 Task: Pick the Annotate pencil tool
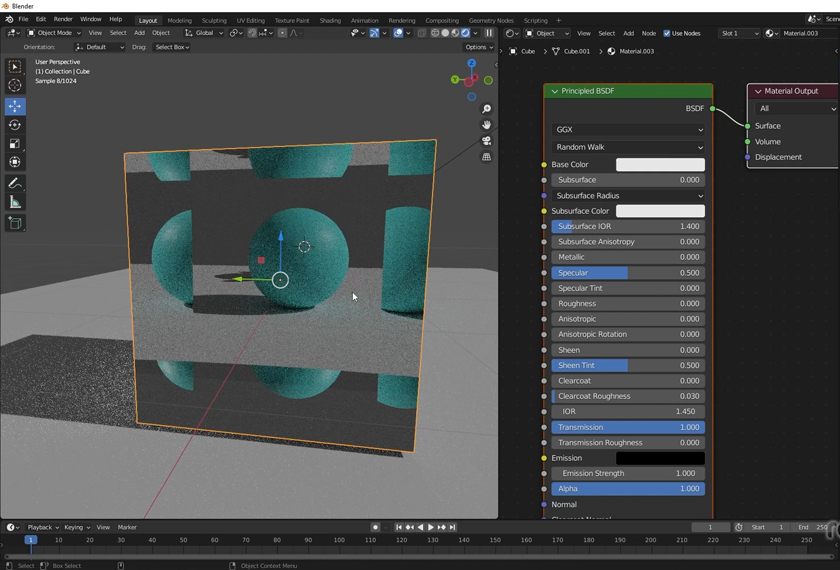15,183
